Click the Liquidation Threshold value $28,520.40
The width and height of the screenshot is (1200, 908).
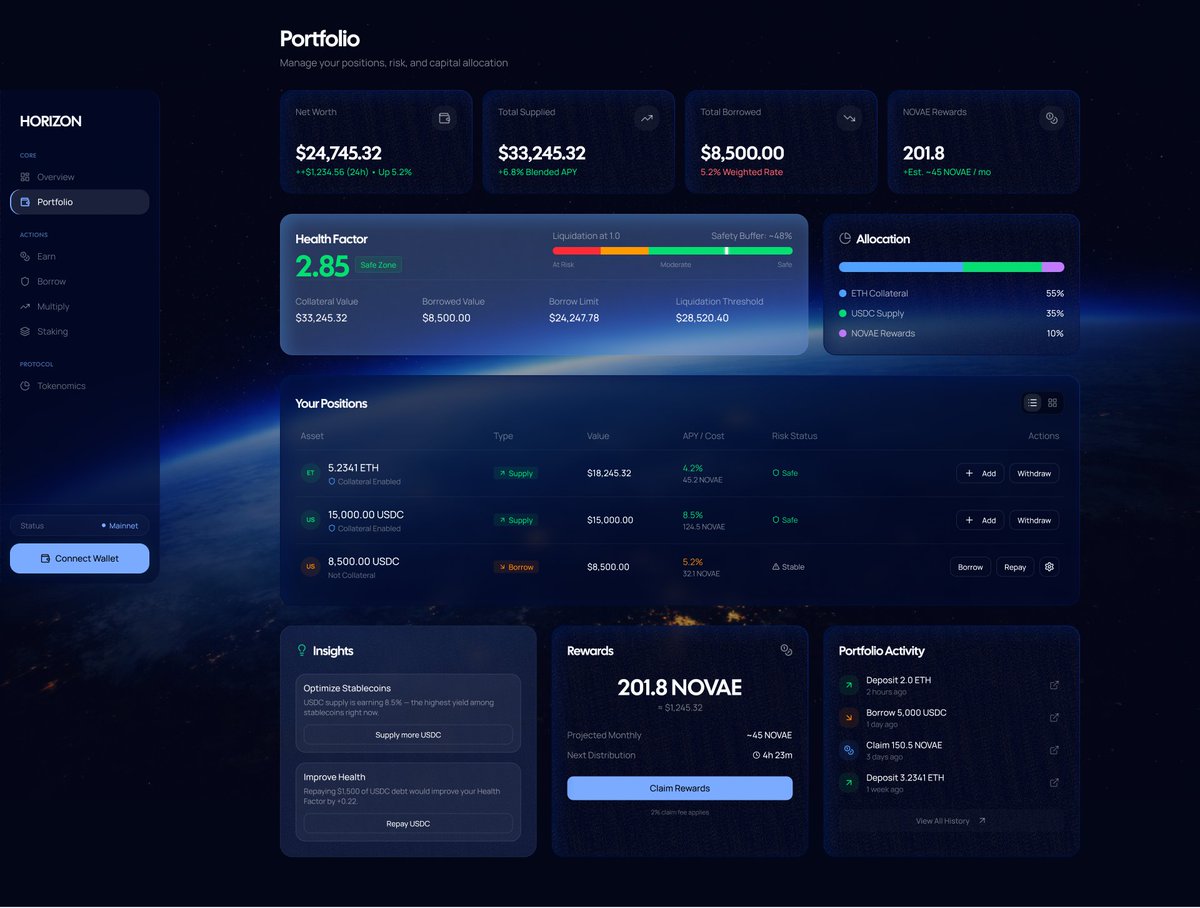(x=702, y=318)
